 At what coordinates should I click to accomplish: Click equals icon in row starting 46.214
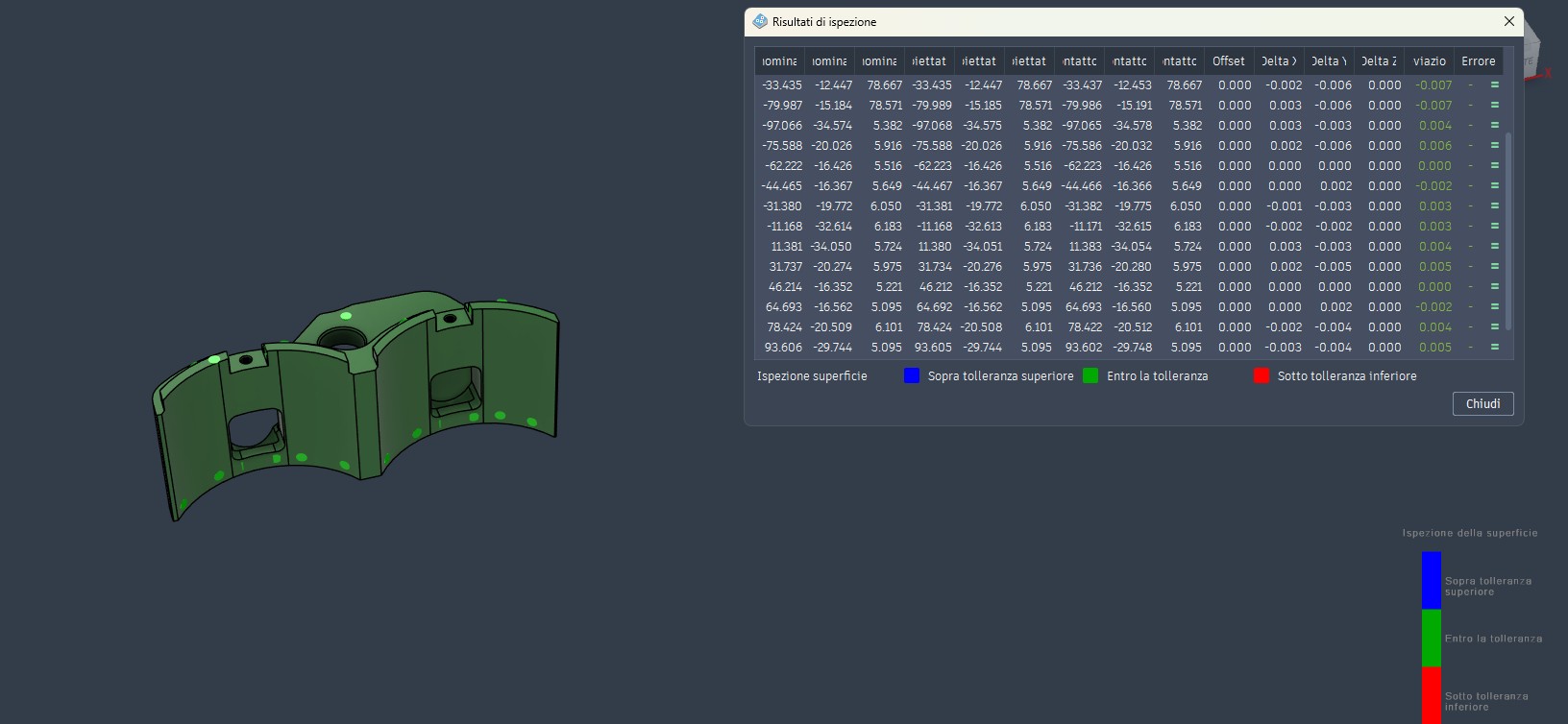1495,287
